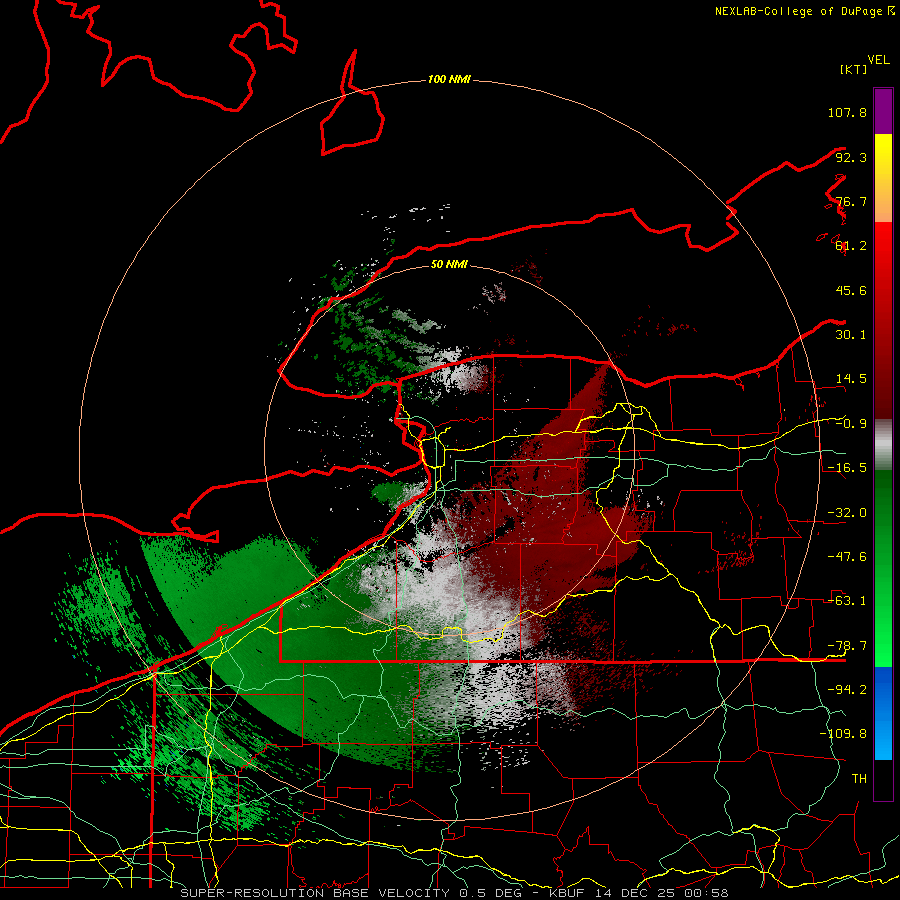
Task: Click the 30.1 velocity scale value
Action: coord(851,335)
